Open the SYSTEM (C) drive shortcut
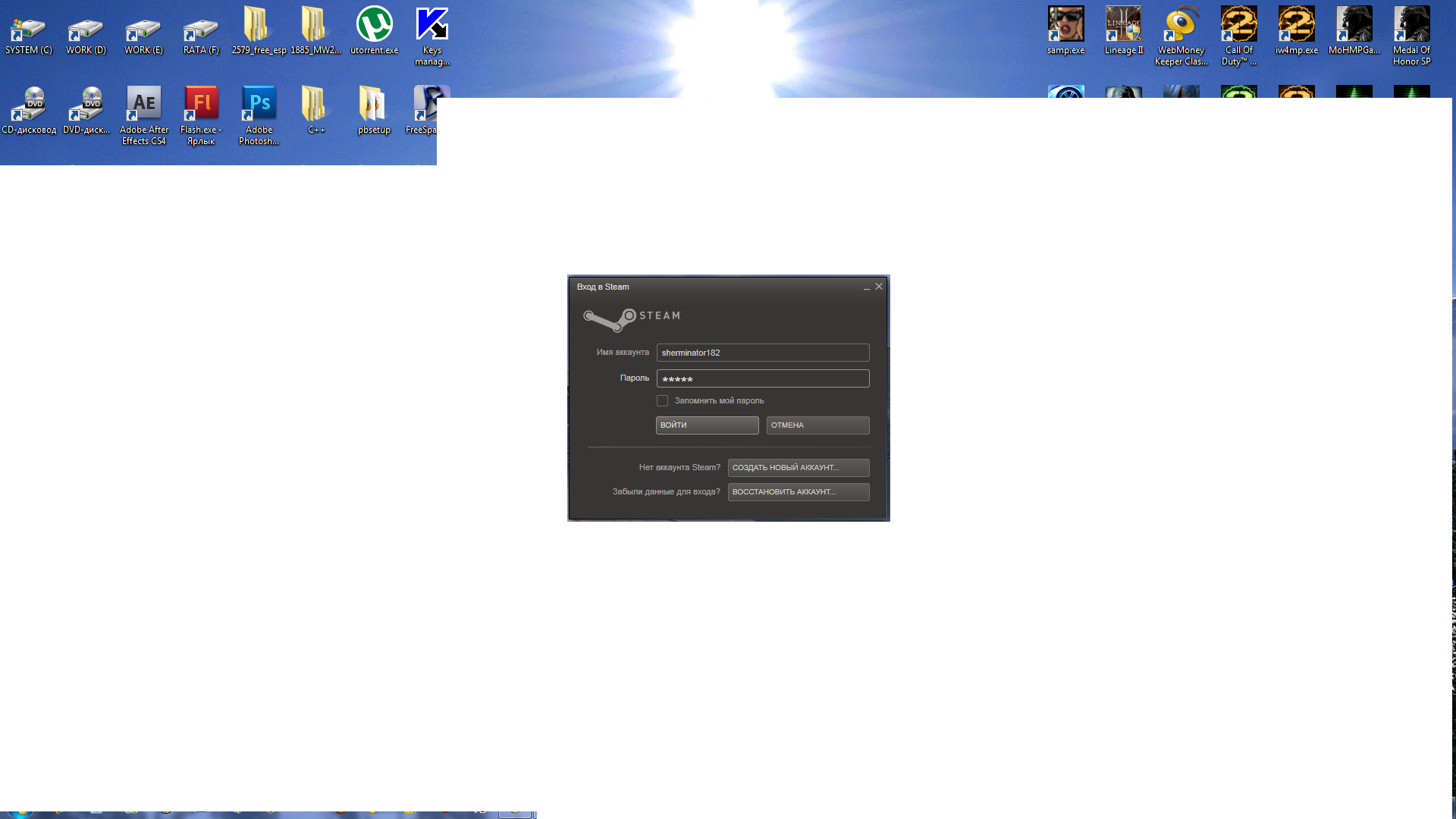The image size is (1456, 819). click(x=29, y=32)
